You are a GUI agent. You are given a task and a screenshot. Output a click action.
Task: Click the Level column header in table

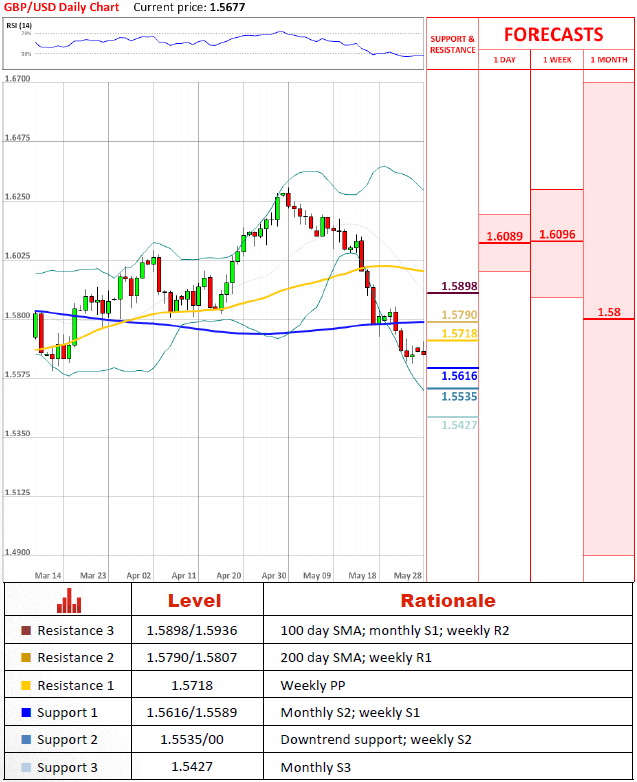coord(195,600)
